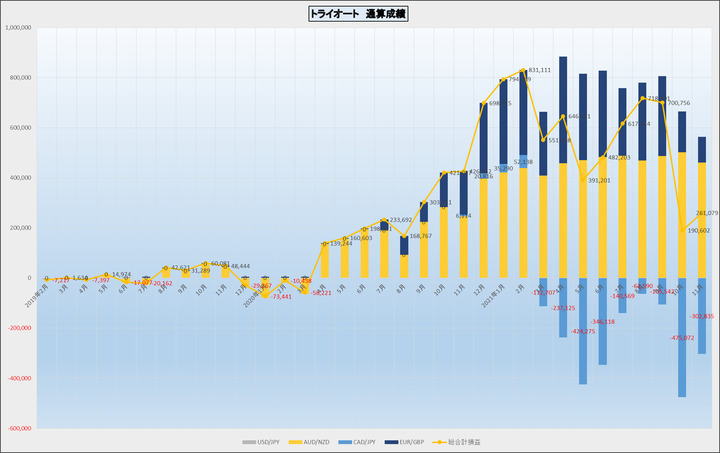Click the red -600,000 axis label
720x453 pixels.
tap(20, 428)
